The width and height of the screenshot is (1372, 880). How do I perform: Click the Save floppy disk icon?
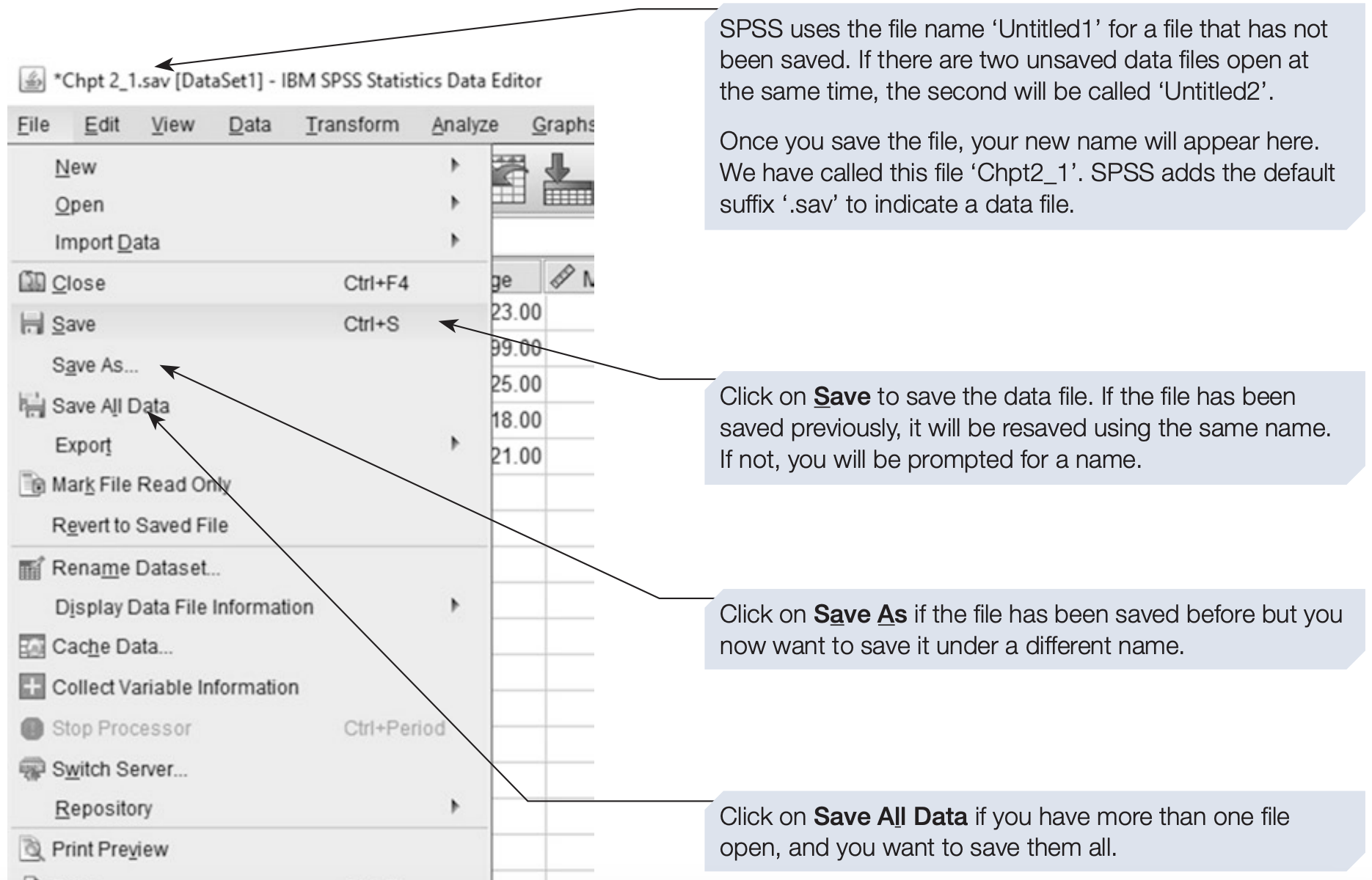[x=32, y=324]
